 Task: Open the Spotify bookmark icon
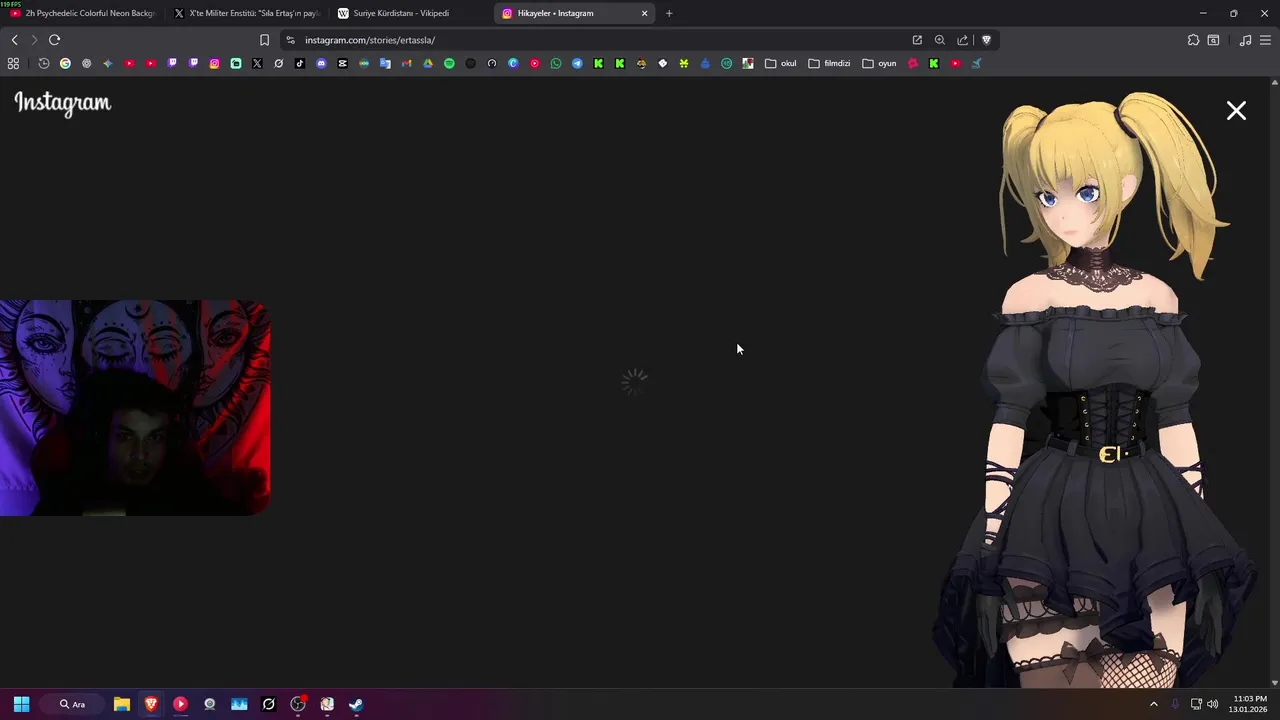coord(449,63)
